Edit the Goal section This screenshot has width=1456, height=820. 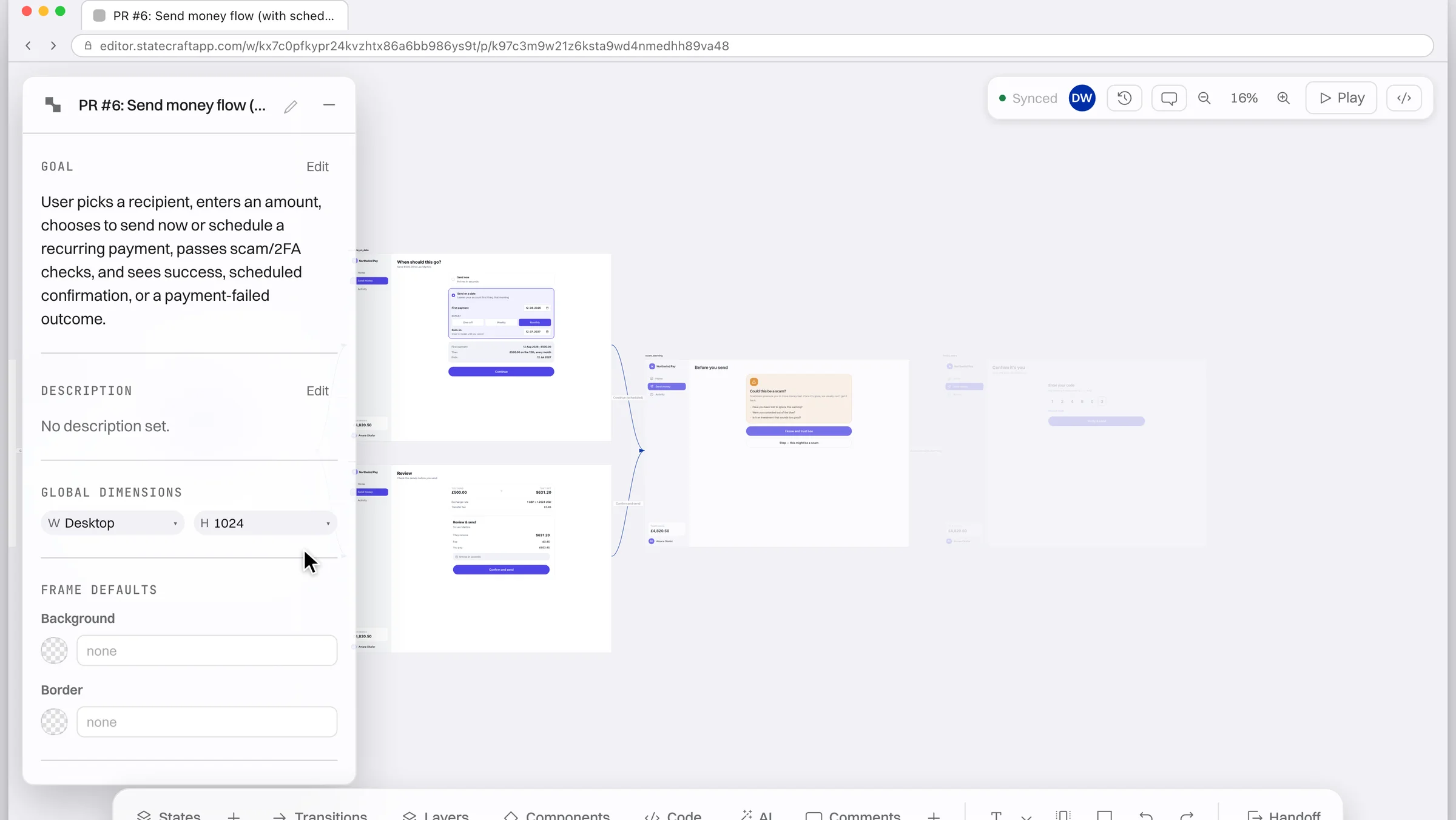[317, 167]
